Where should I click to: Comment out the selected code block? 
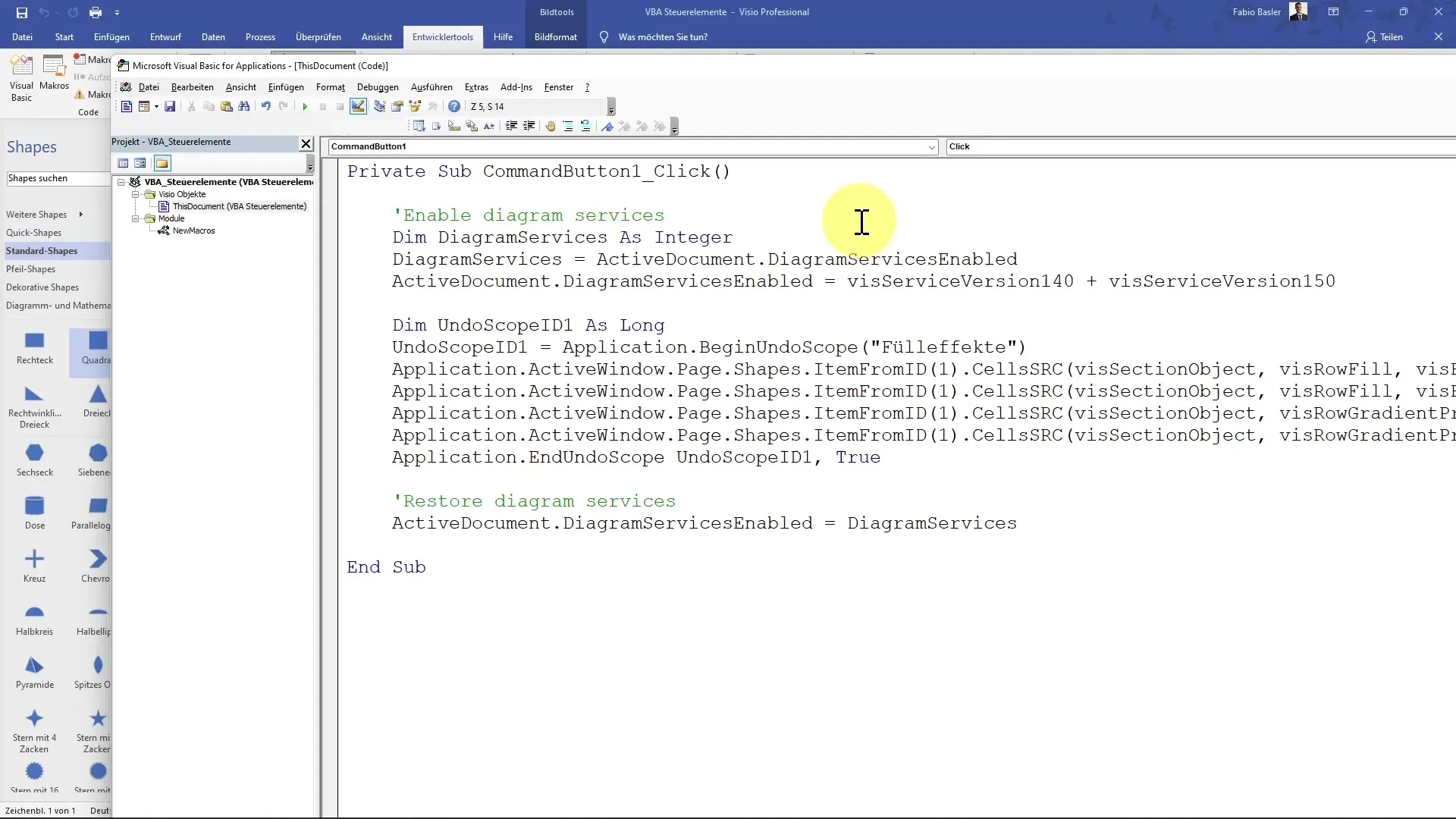pyautogui.click(x=568, y=126)
